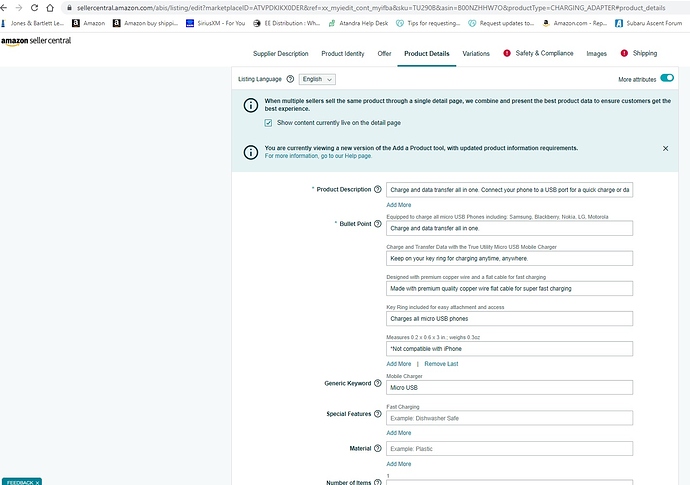This screenshot has width=690, height=485.
Task: Click the help icon beside Listing Language
Action: (290, 79)
